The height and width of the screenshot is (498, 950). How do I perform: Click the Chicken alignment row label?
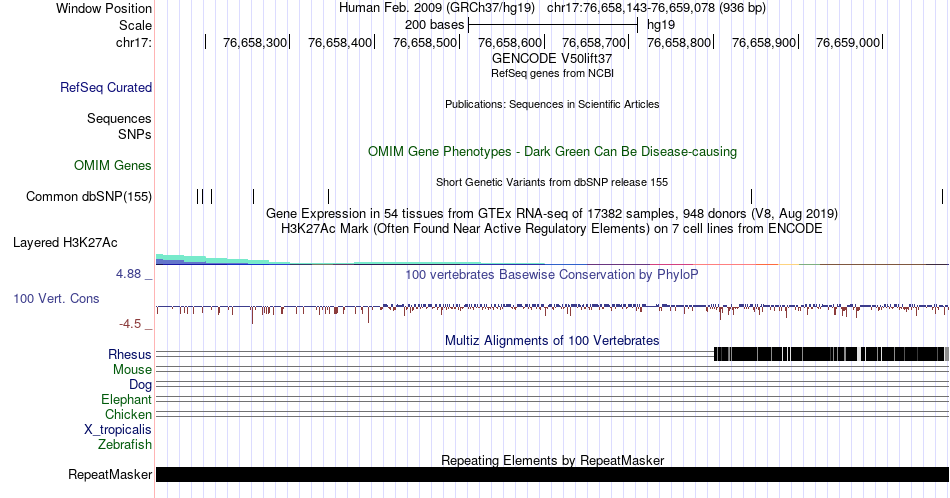(x=128, y=414)
